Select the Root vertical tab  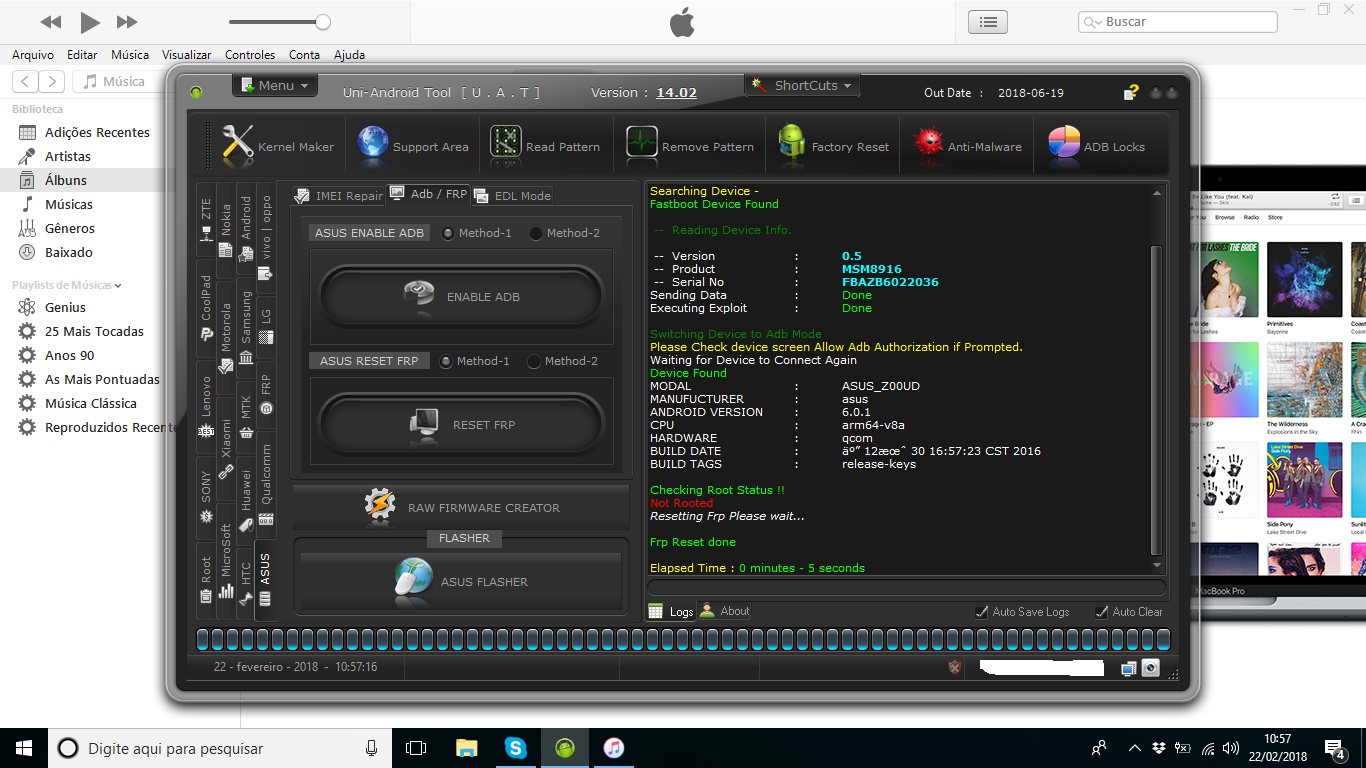click(206, 580)
